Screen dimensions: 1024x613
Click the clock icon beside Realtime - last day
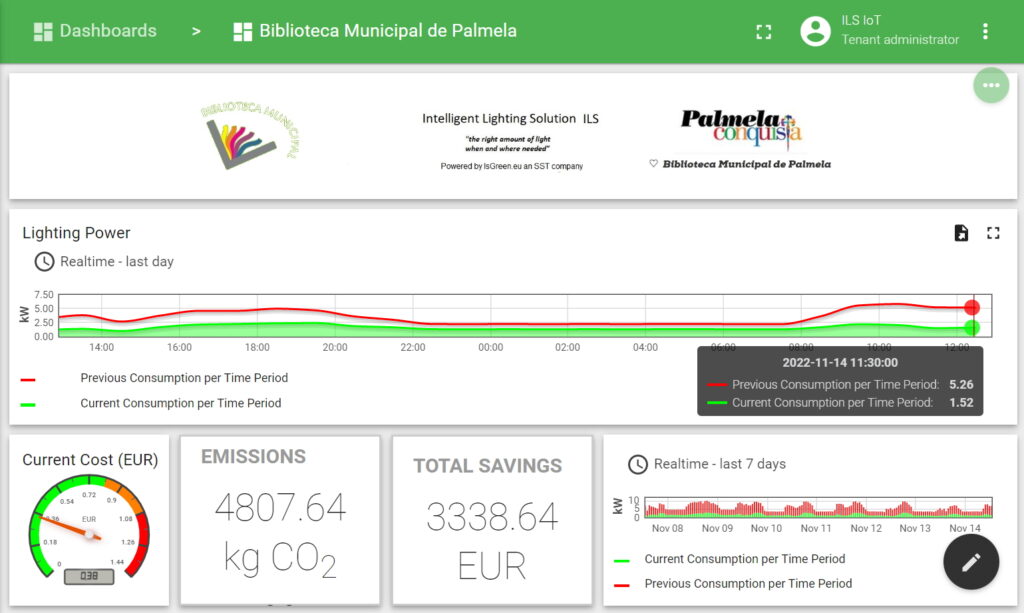point(44,262)
